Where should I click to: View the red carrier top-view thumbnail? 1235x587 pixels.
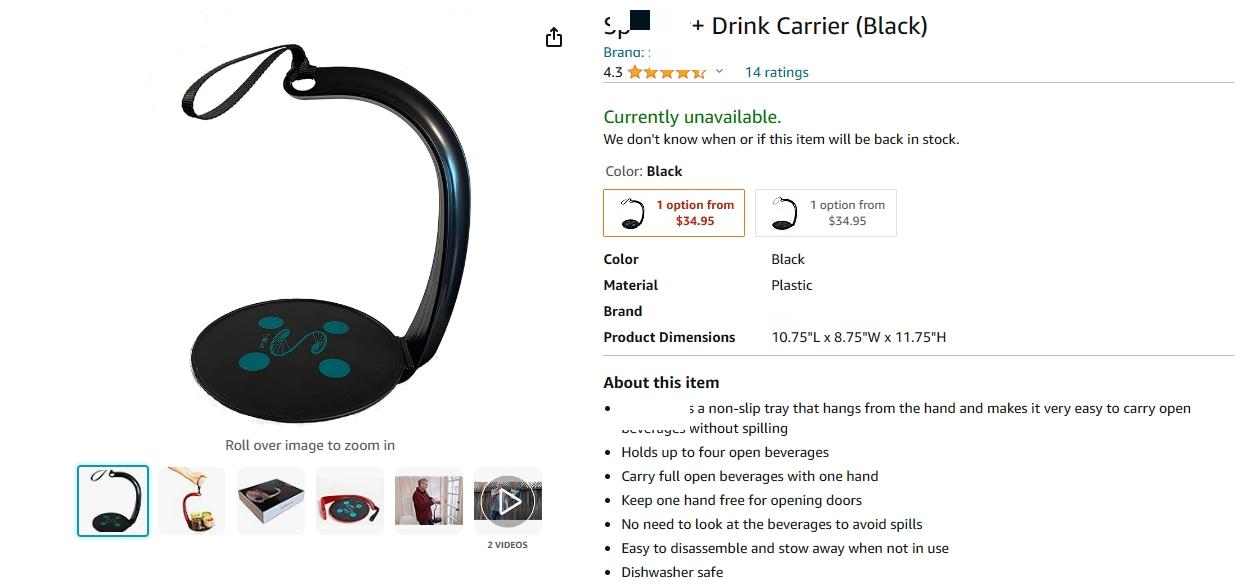click(350, 501)
